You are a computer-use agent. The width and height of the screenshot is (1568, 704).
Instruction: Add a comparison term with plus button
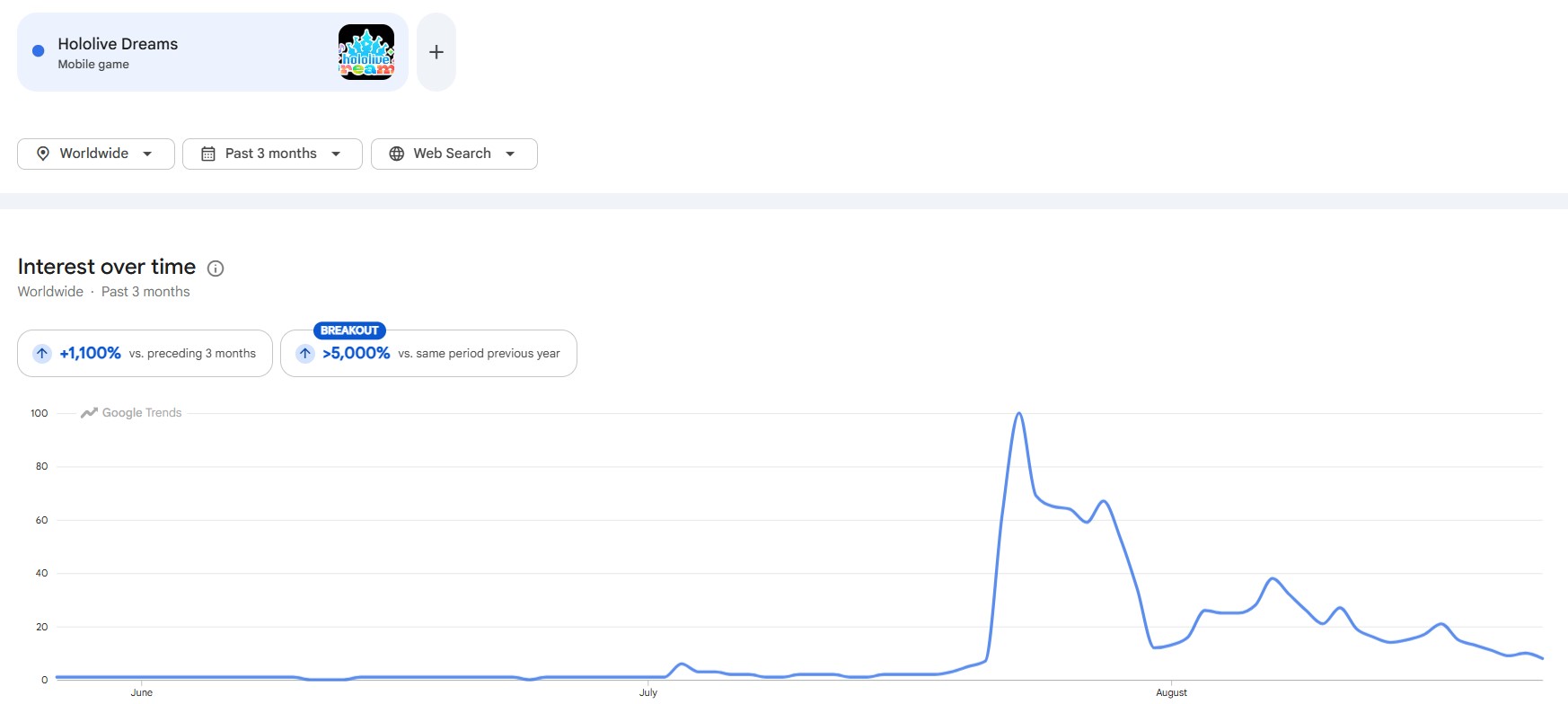[x=436, y=52]
